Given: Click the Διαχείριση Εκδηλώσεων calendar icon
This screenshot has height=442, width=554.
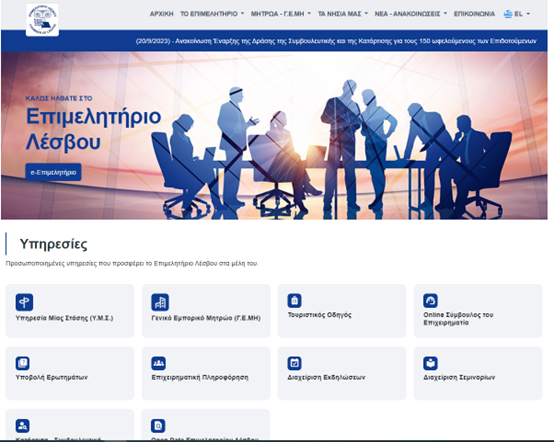Looking at the screenshot, I should 294,363.
